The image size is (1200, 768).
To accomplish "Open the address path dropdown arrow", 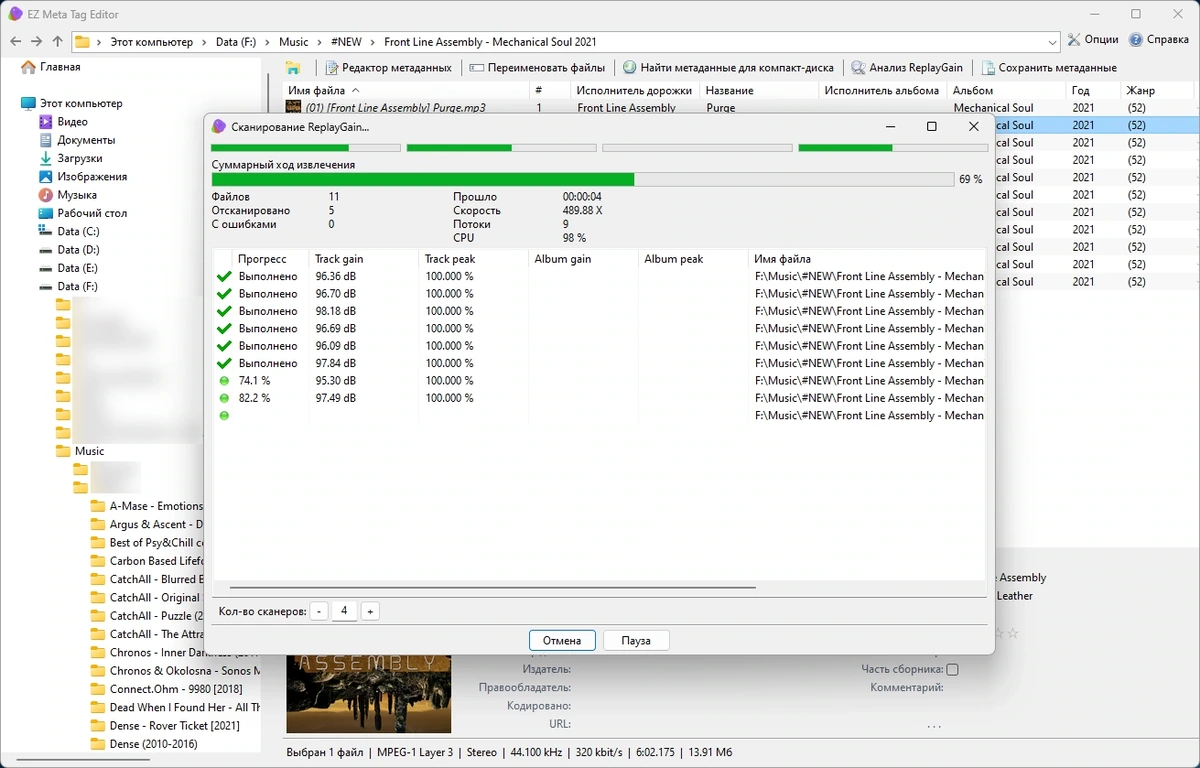I will tap(1052, 42).
